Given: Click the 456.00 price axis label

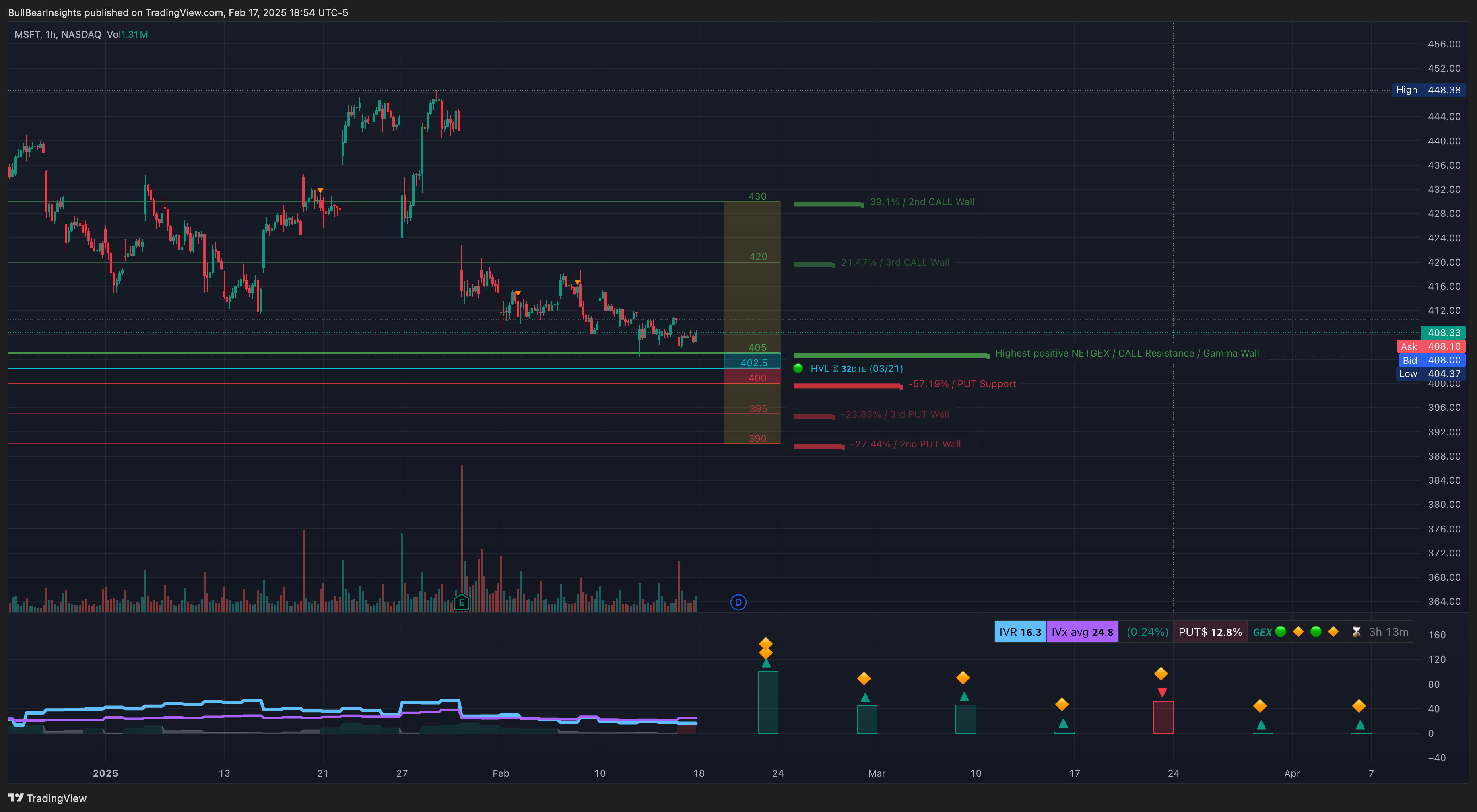Looking at the screenshot, I should 1444,44.
